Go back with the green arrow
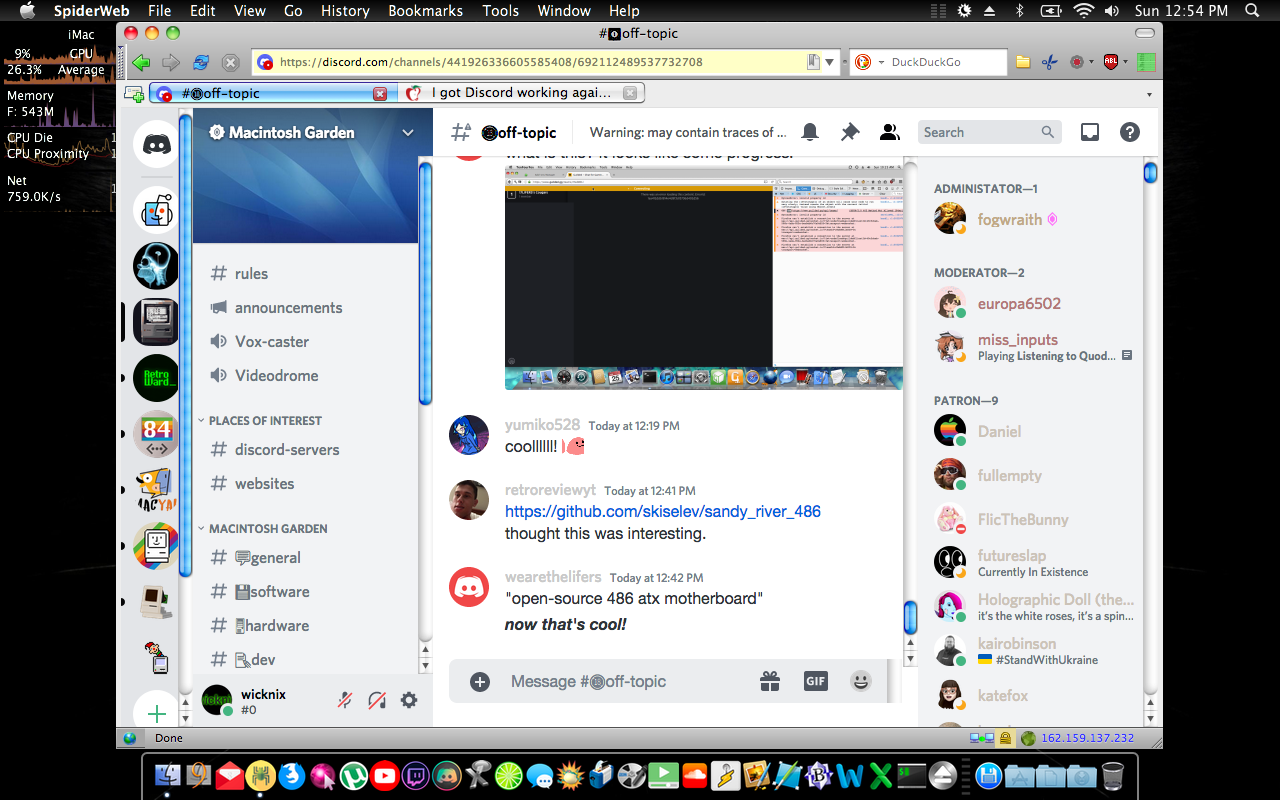The width and height of the screenshot is (1280, 800). 141,62
